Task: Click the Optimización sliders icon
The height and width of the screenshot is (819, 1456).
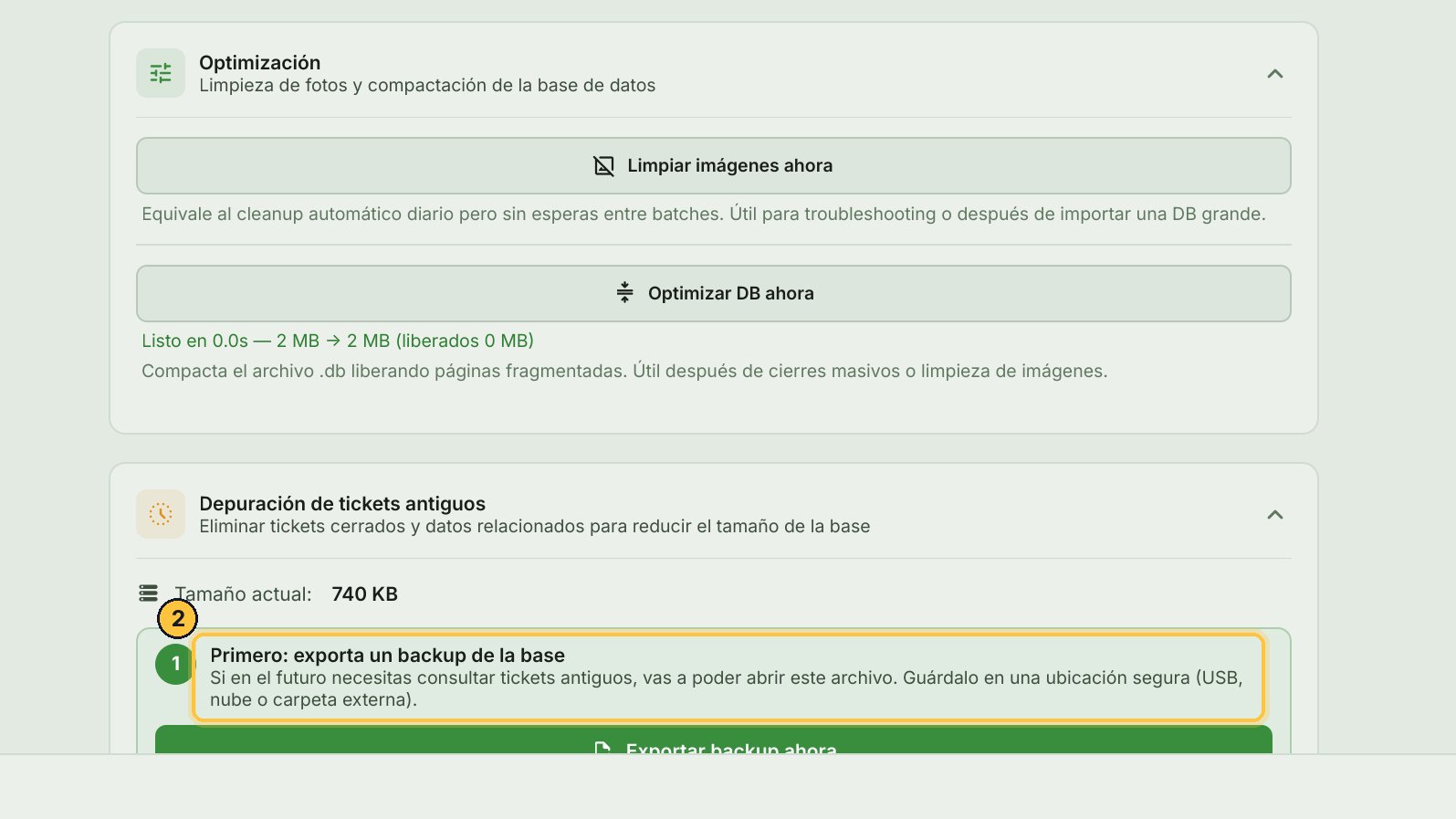Action: pyautogui.click(x=161, y=73)
